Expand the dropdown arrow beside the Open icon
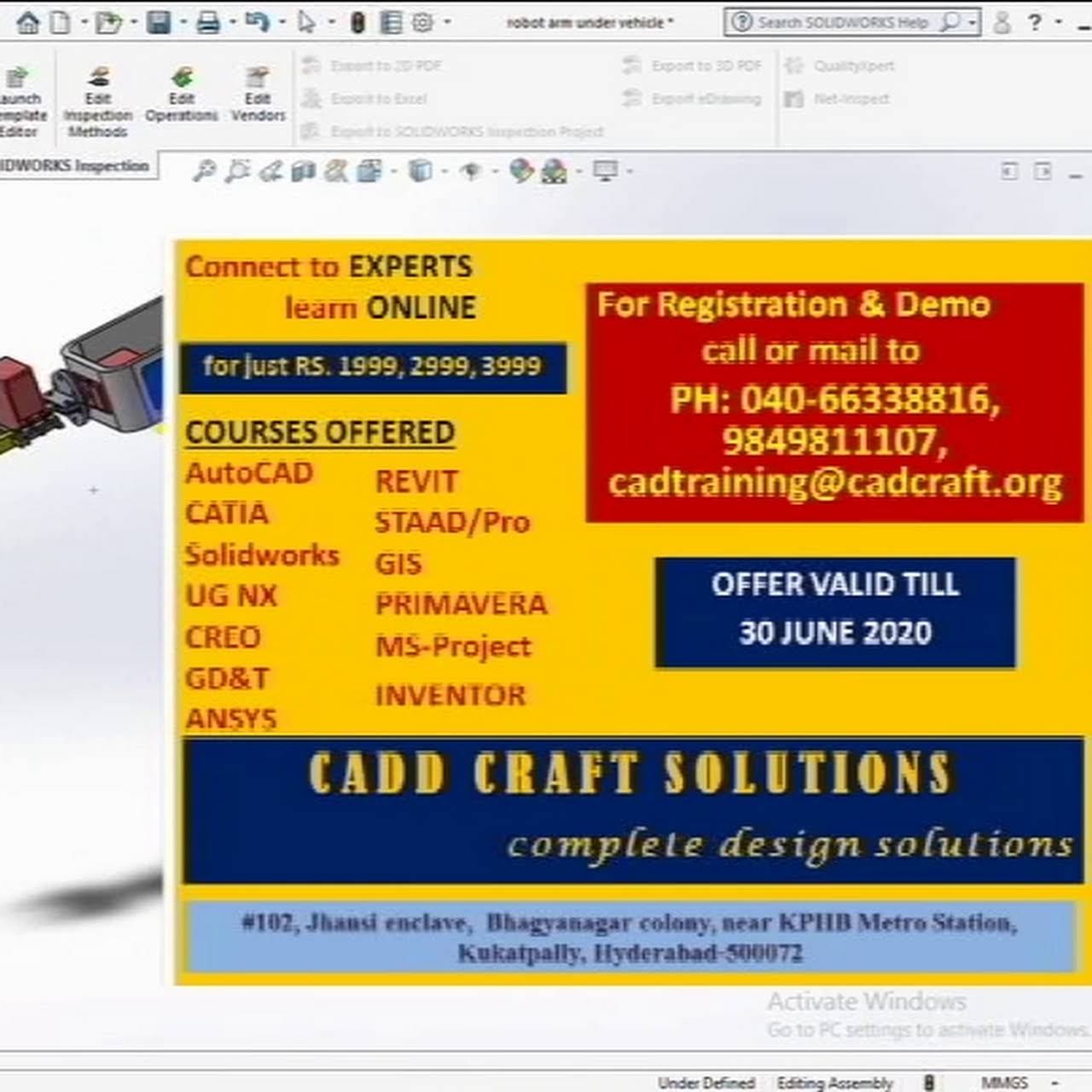 point(133,22)
